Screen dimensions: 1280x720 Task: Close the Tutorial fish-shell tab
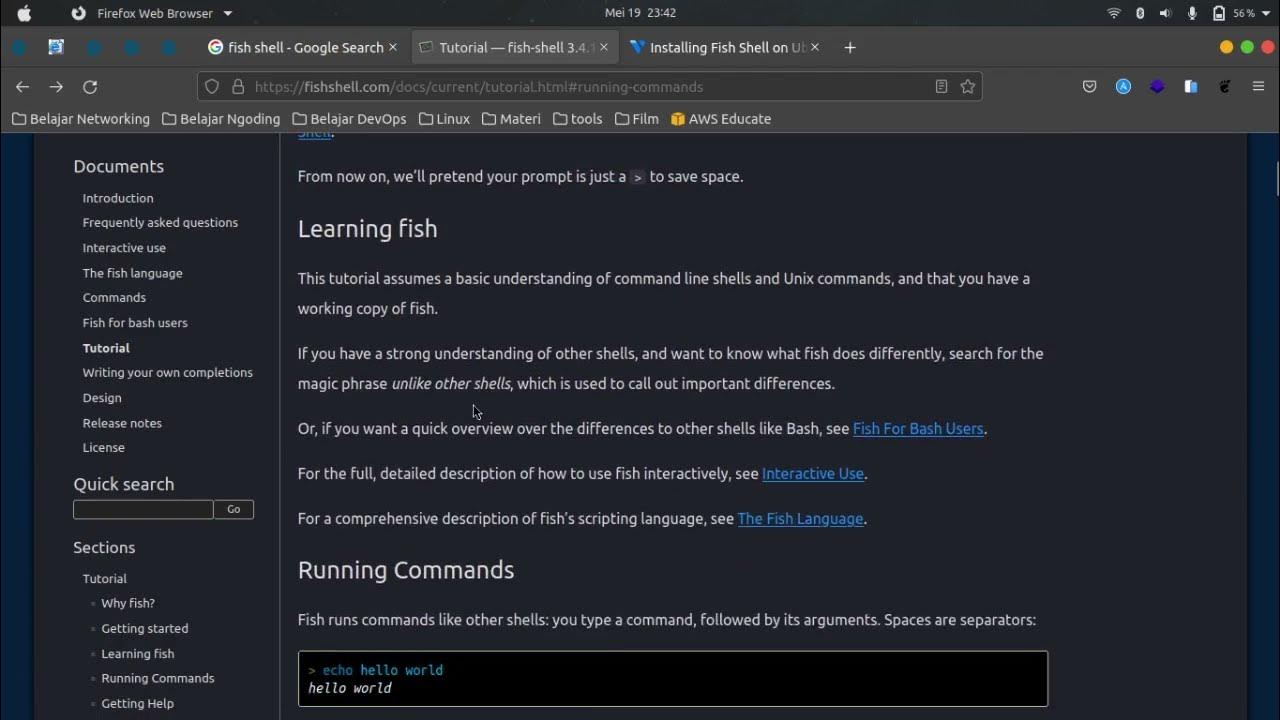tap(604, 47)
